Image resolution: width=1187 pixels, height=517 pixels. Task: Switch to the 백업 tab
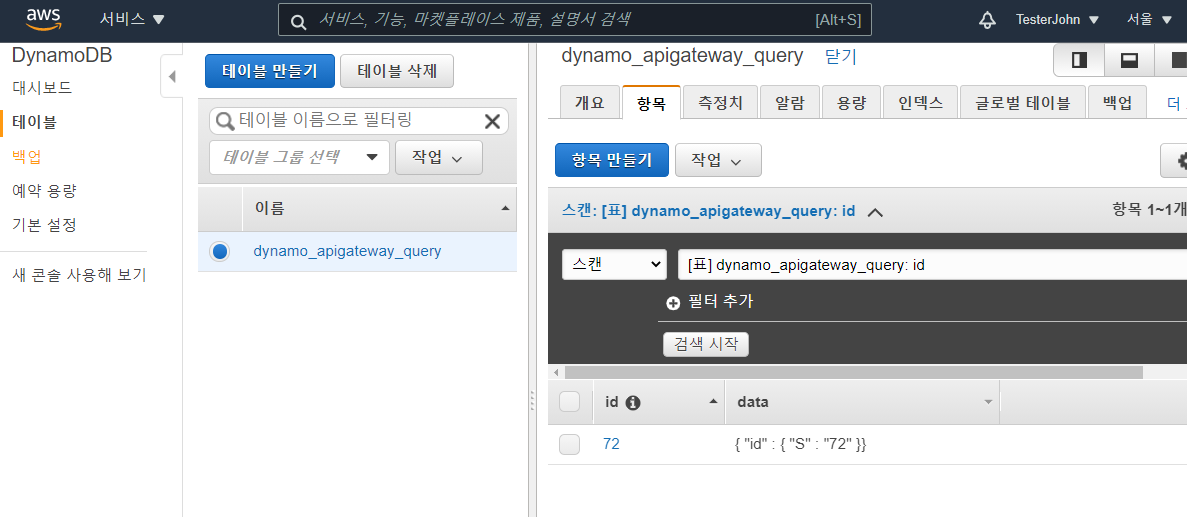coord(1117,103)
